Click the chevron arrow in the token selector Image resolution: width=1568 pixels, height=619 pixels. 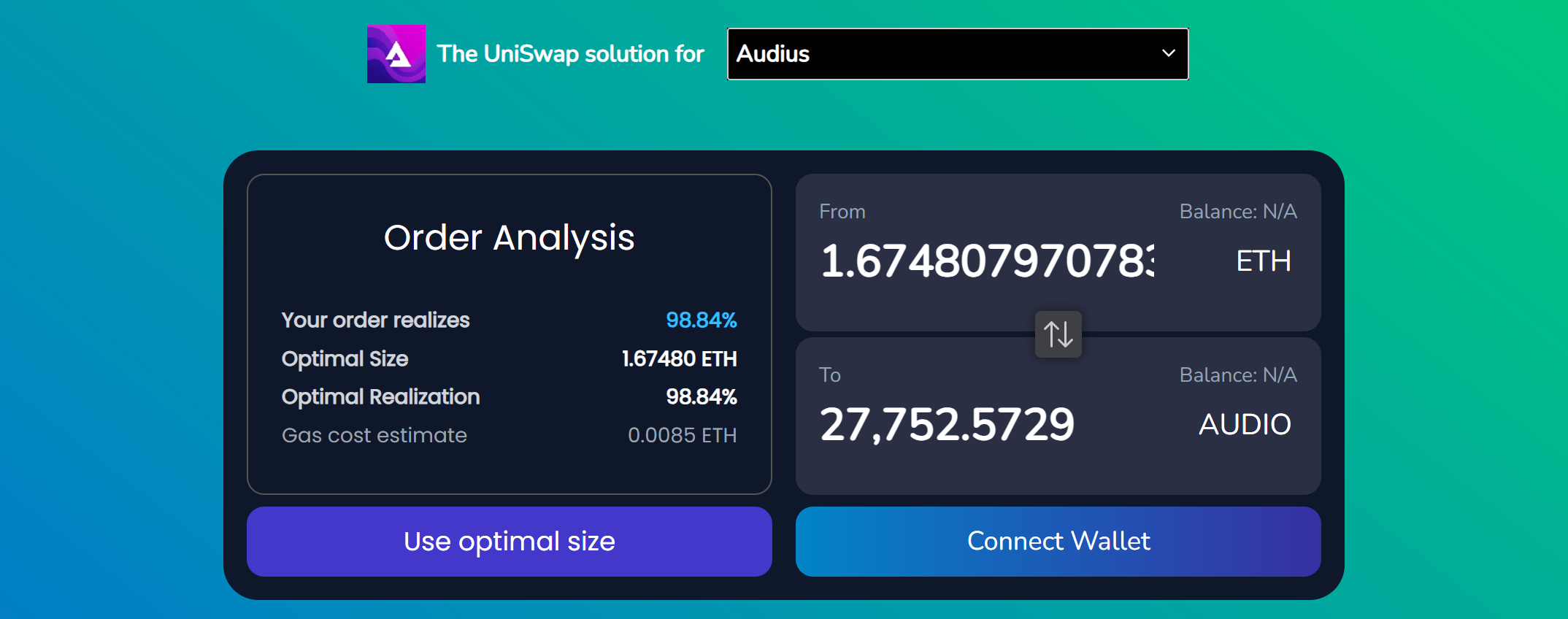pyautogui.click(x=1168, y=53)
